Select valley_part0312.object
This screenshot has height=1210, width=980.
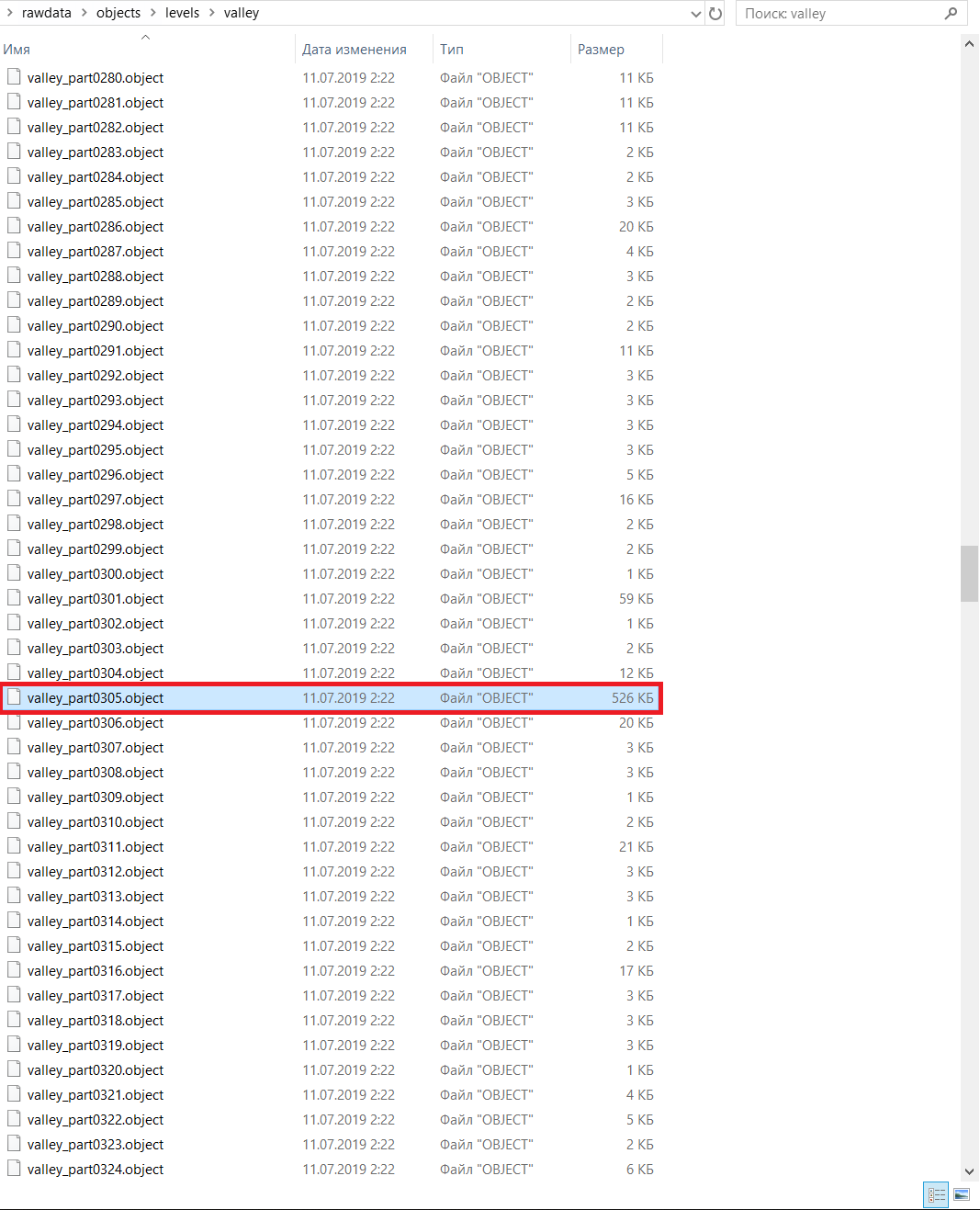(96, 871)
